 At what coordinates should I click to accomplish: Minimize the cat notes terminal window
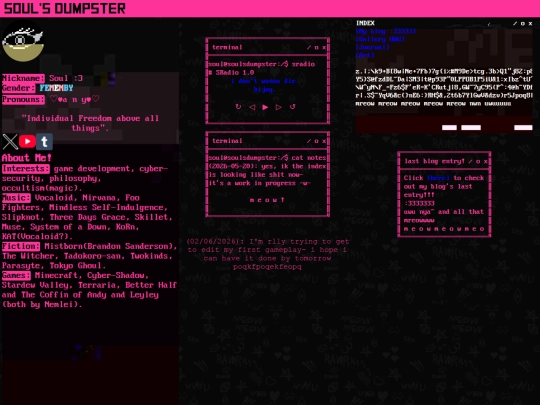click(x=309, y=141)
